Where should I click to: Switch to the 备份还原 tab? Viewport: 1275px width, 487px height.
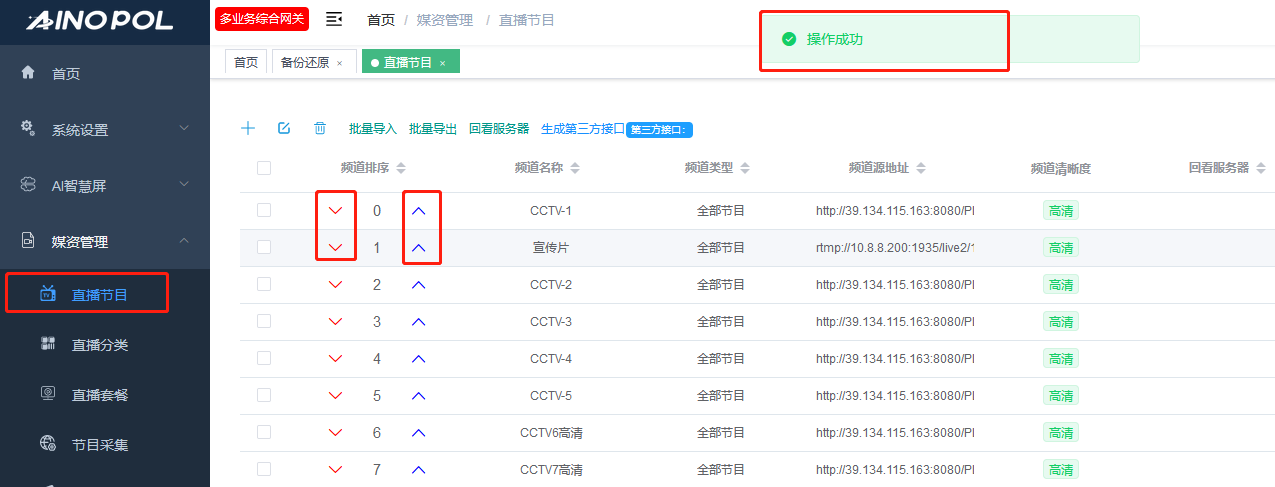305,62
